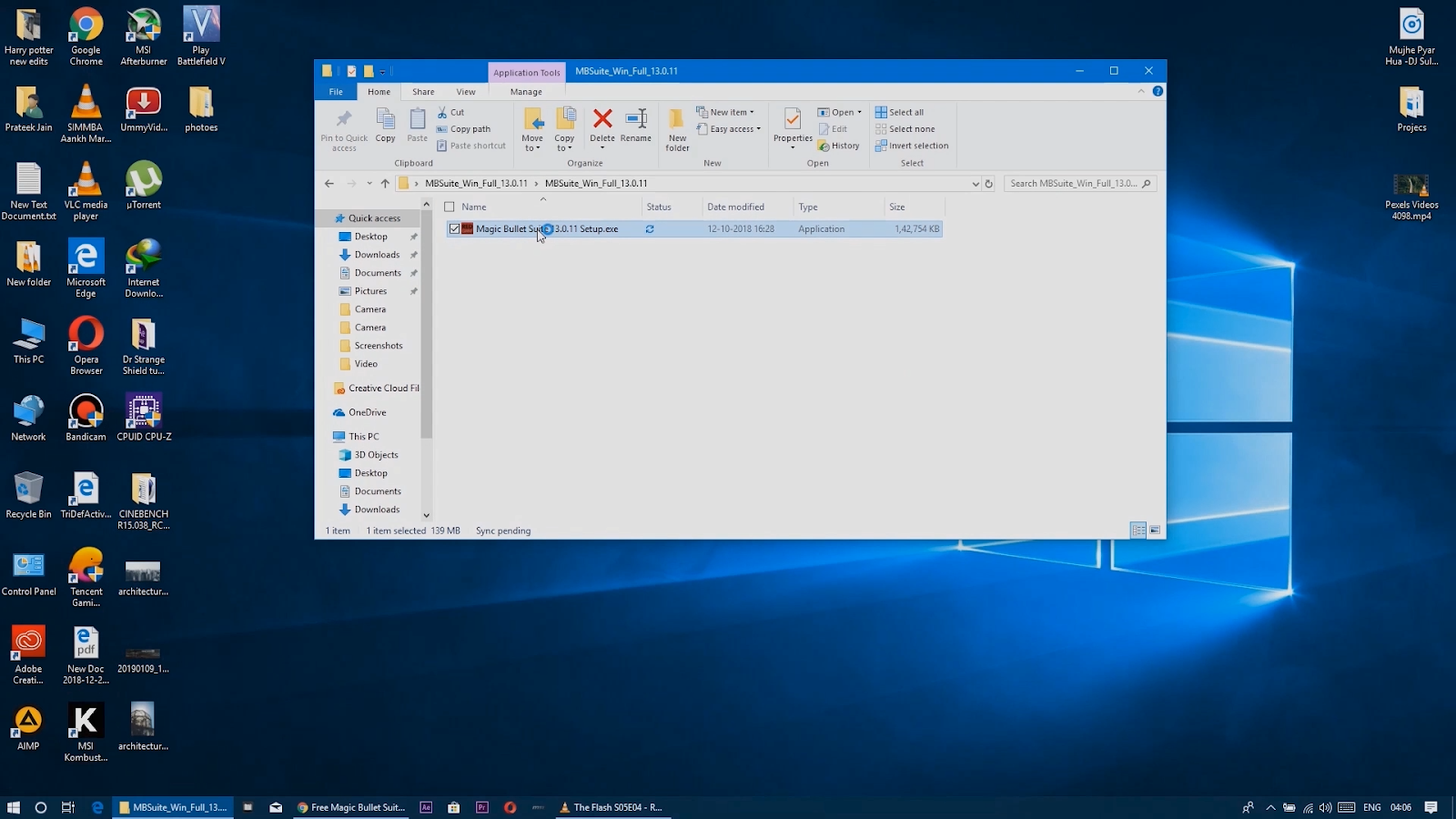Collapse the ribbon with chevron
The height and width of the screenshot is (819, 1456).
1141,91
